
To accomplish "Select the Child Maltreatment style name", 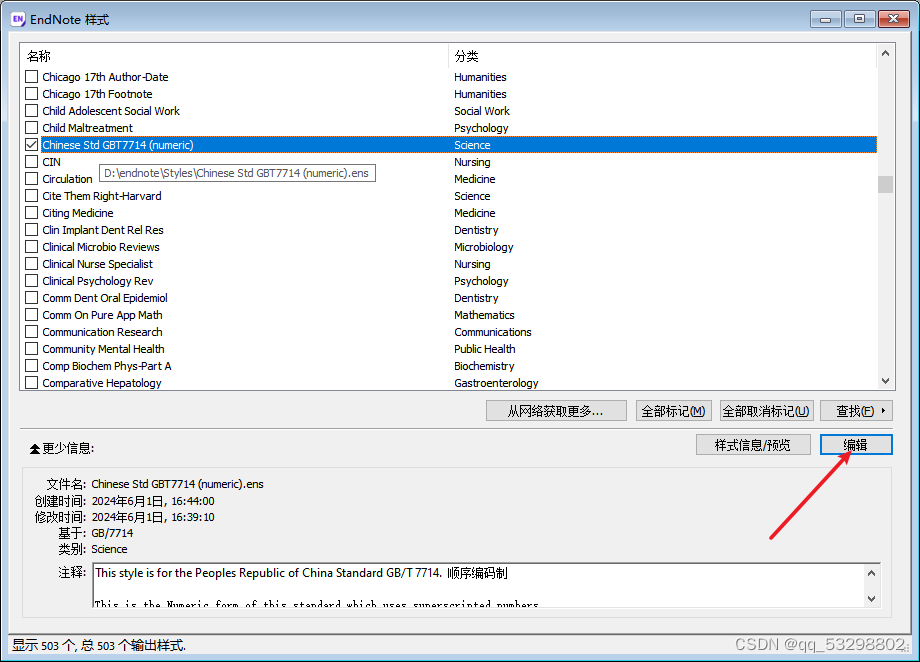I will (x=87, y=128).
